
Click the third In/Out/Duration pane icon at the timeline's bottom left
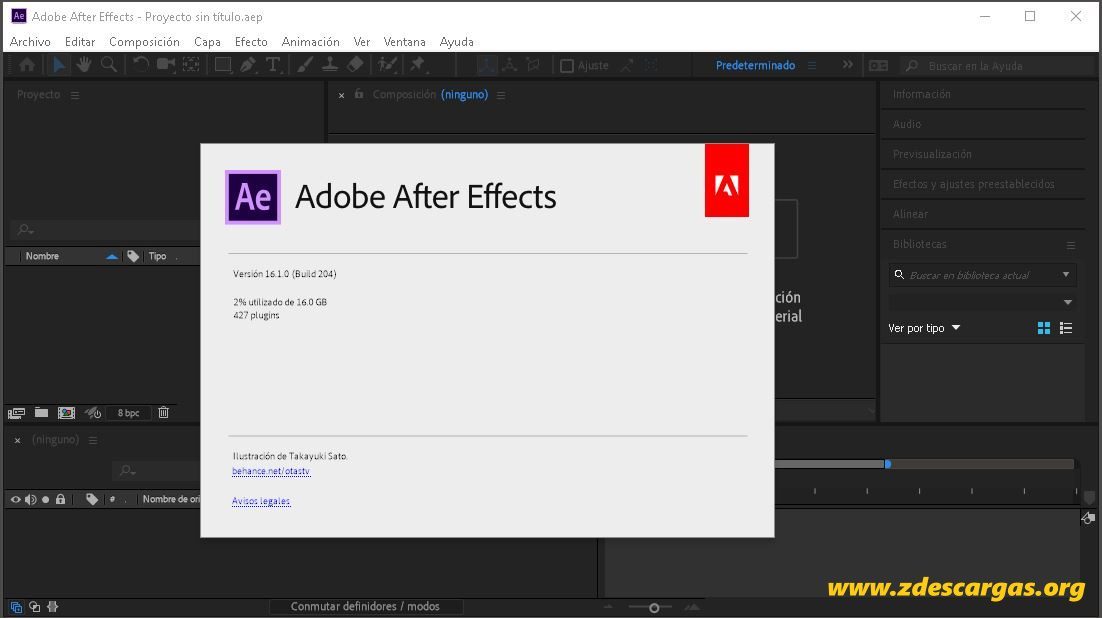coord(53,607)
